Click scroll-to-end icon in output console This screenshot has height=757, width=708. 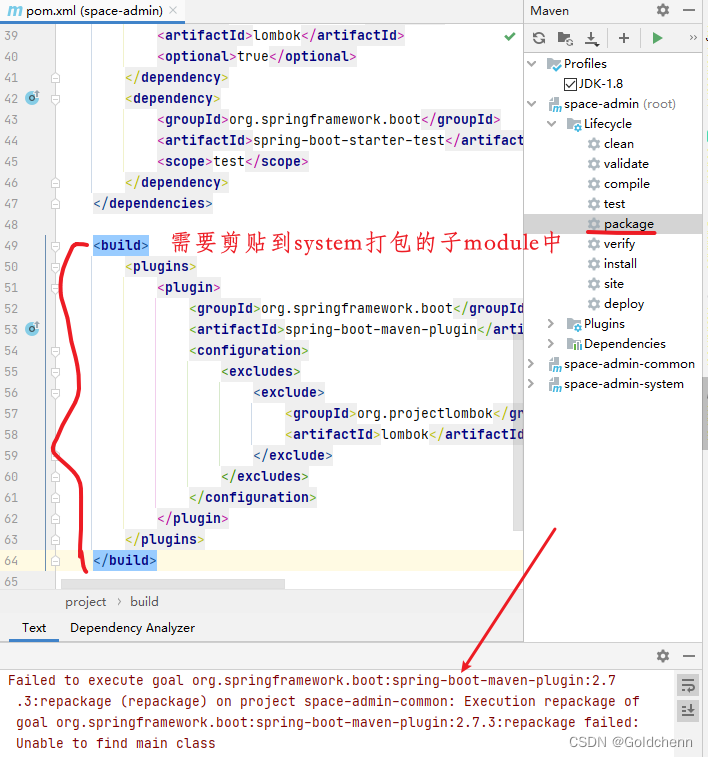688,711
